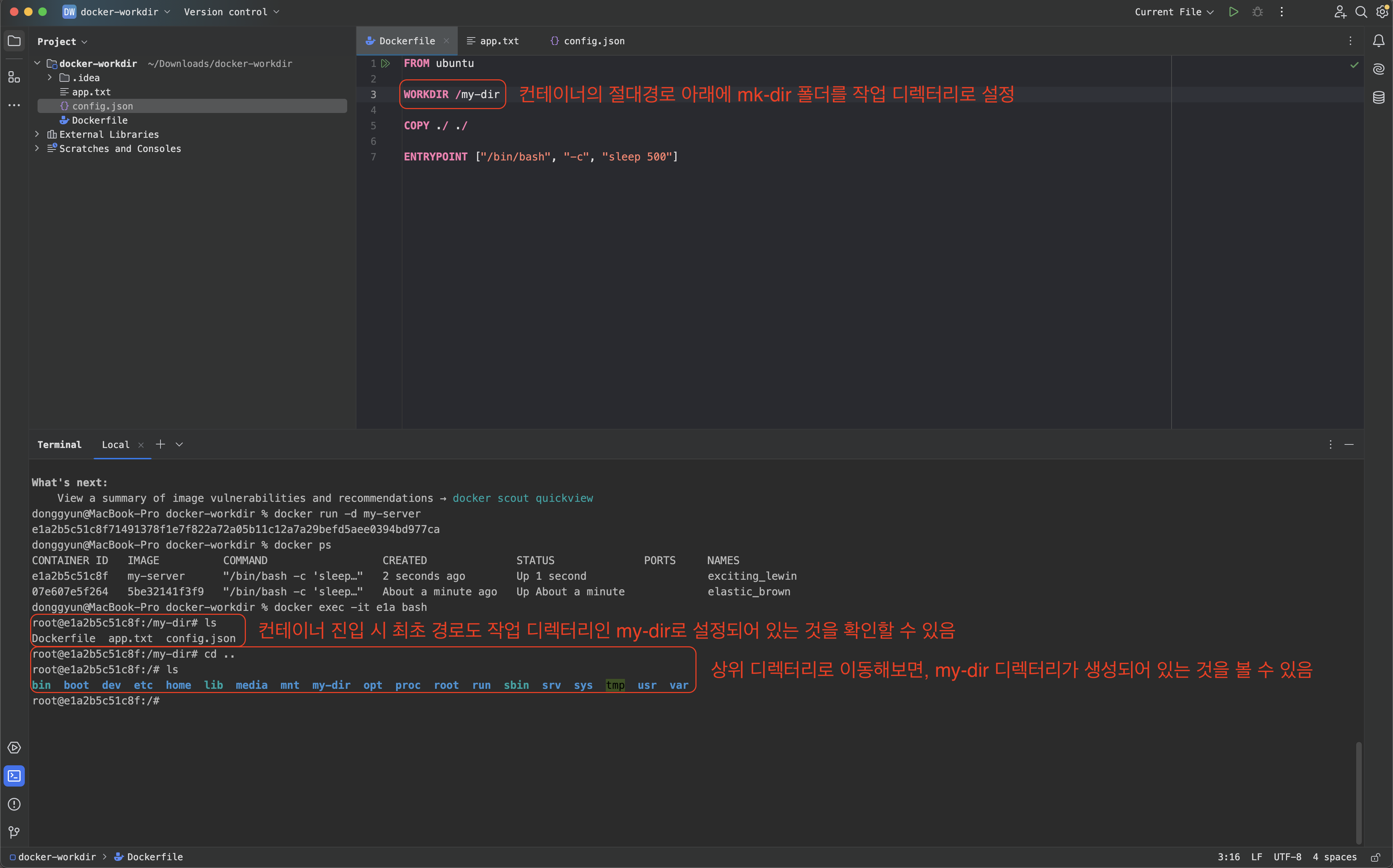The image size is (1393, 868).
Task: Open the Database tool window icon
Action: coord(1378,97)
